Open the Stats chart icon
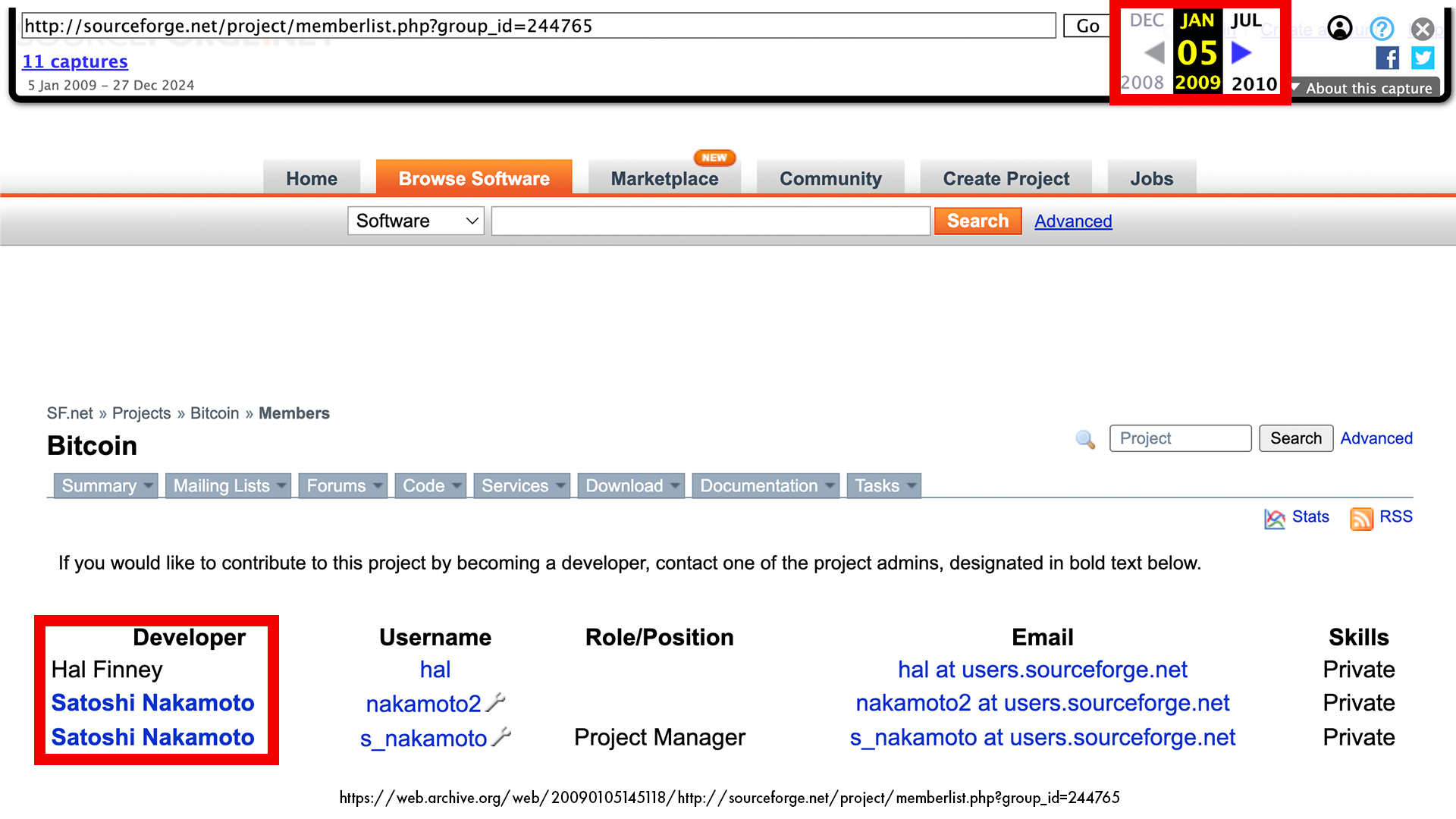The height and width of the screenshot is (819, 1456). (1275, 519)
